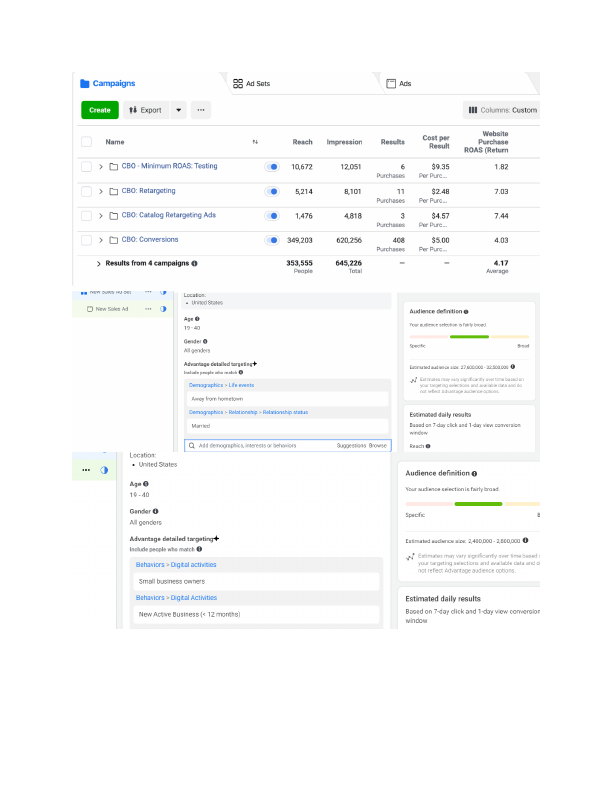Click page icon before New Sales Ad
The width and height of the screenshot is (612, 792).
[x=90, y=309]
